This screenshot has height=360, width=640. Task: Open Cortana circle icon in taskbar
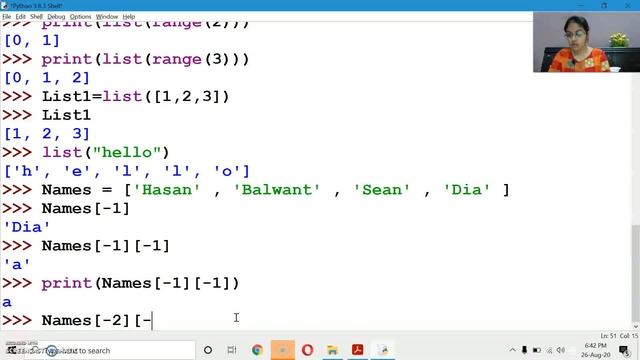208,350
